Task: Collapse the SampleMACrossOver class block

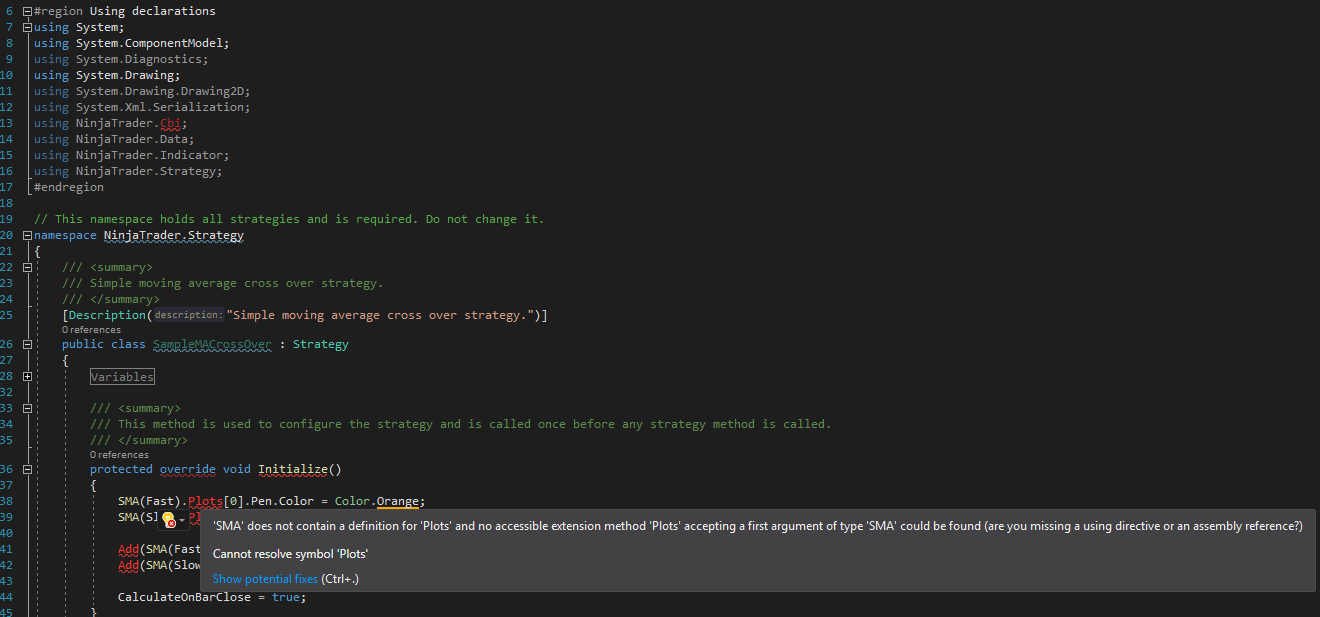Action: point(27,344)
